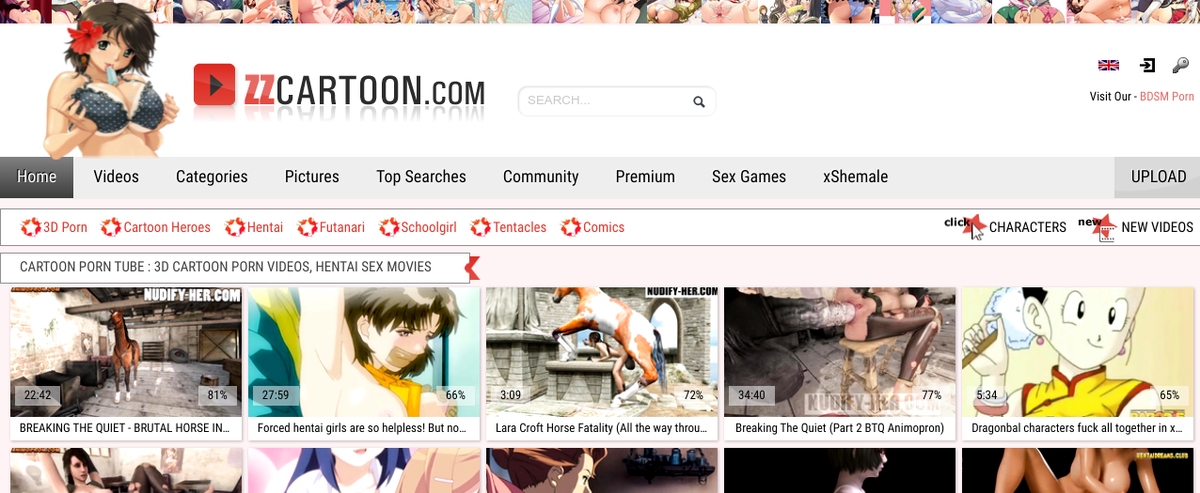Open the Videos menu item
This screenshot has width=1200, height=493.
coord(116,177)
